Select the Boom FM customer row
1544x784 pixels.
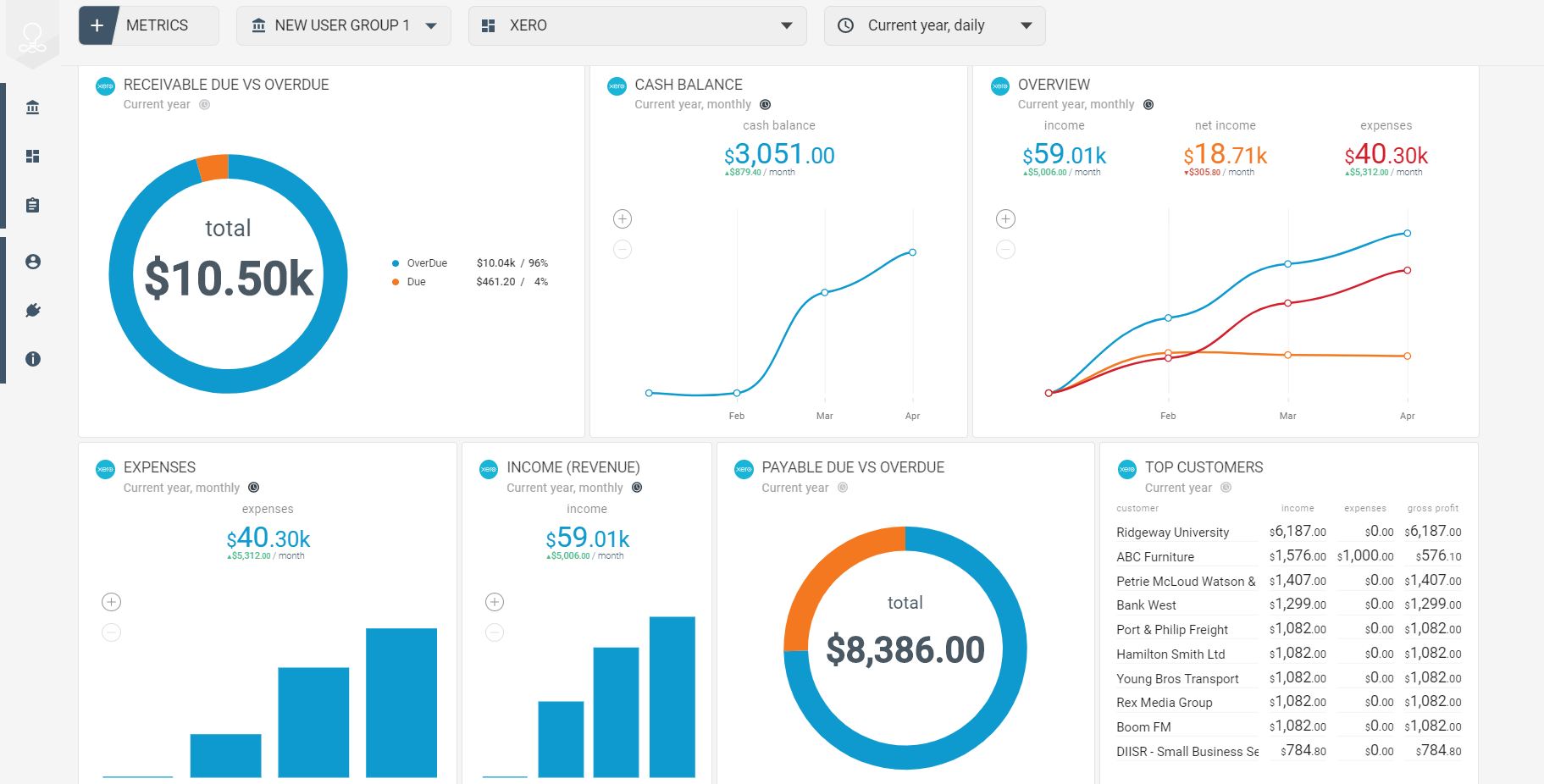click(x=1288, y=726)
